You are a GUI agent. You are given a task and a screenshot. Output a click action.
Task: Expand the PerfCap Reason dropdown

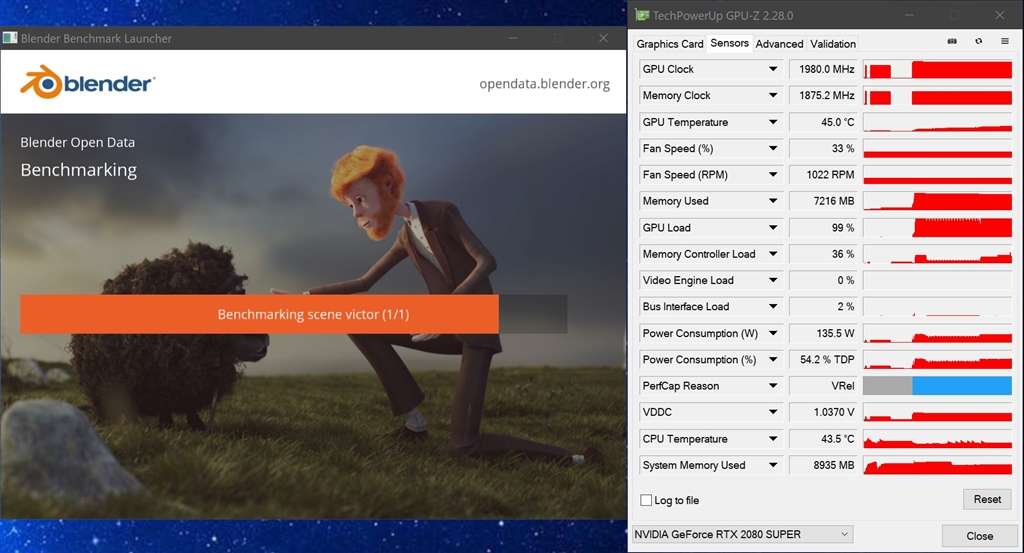(773, 386)
